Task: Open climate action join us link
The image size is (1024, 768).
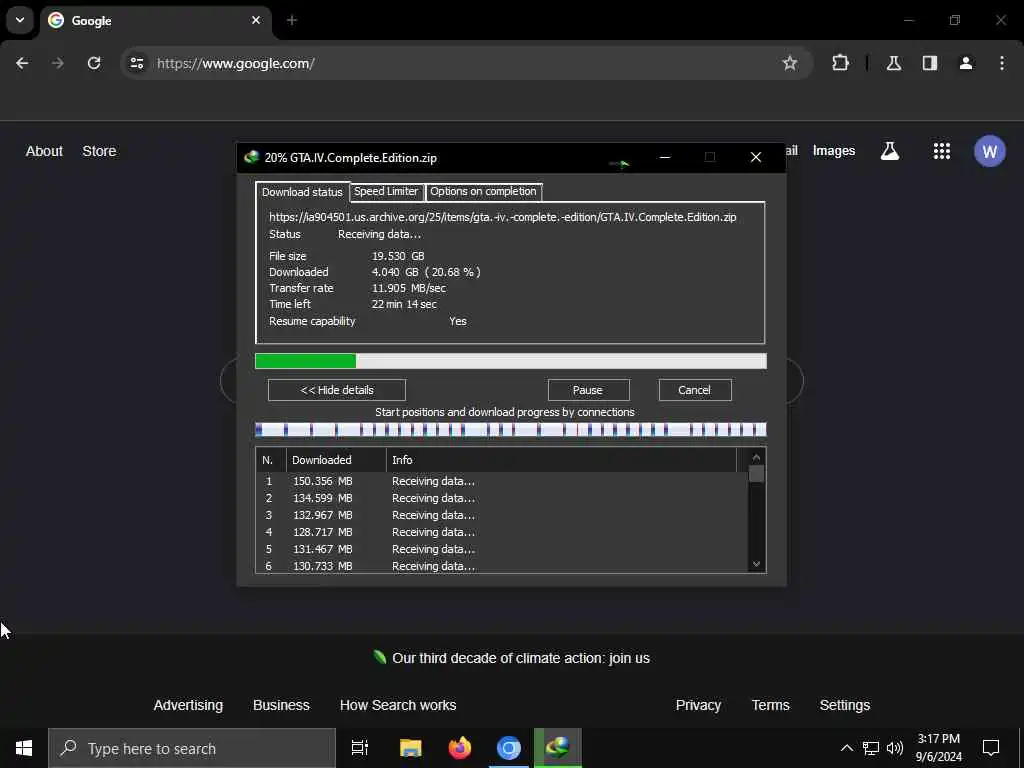Action: tap(520, 658)
